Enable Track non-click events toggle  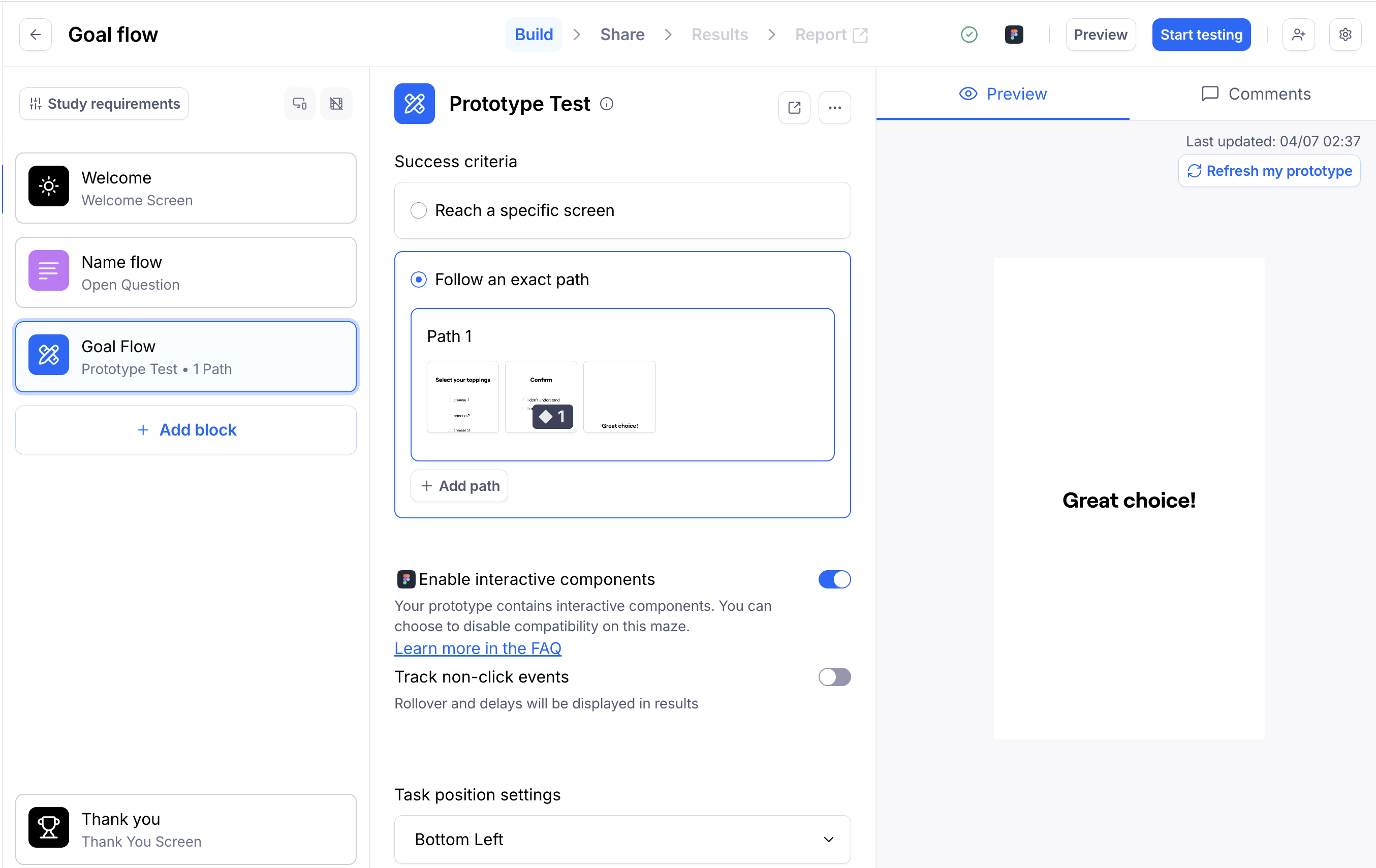click(834, 676)
